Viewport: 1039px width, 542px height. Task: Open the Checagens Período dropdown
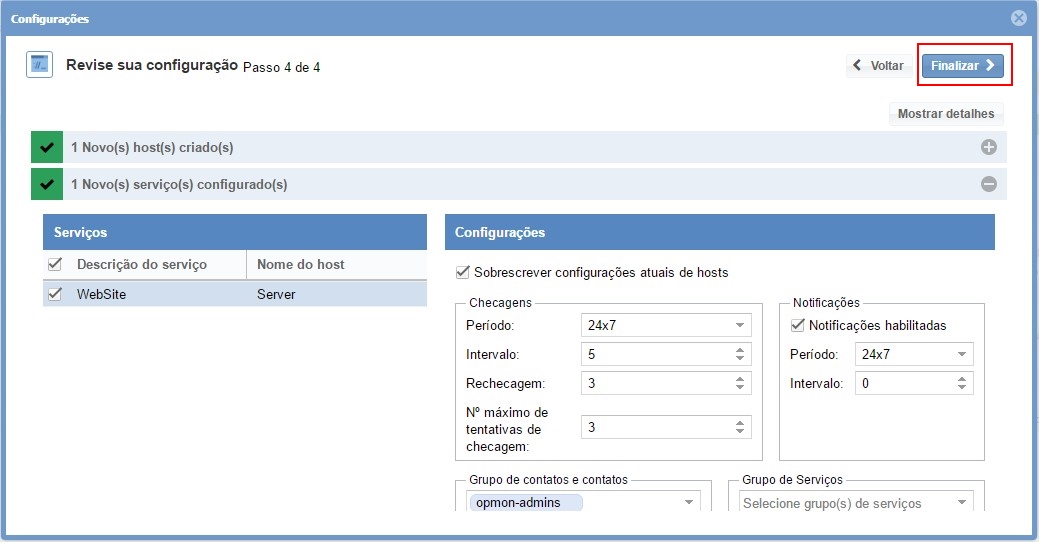tap(739, 326)
